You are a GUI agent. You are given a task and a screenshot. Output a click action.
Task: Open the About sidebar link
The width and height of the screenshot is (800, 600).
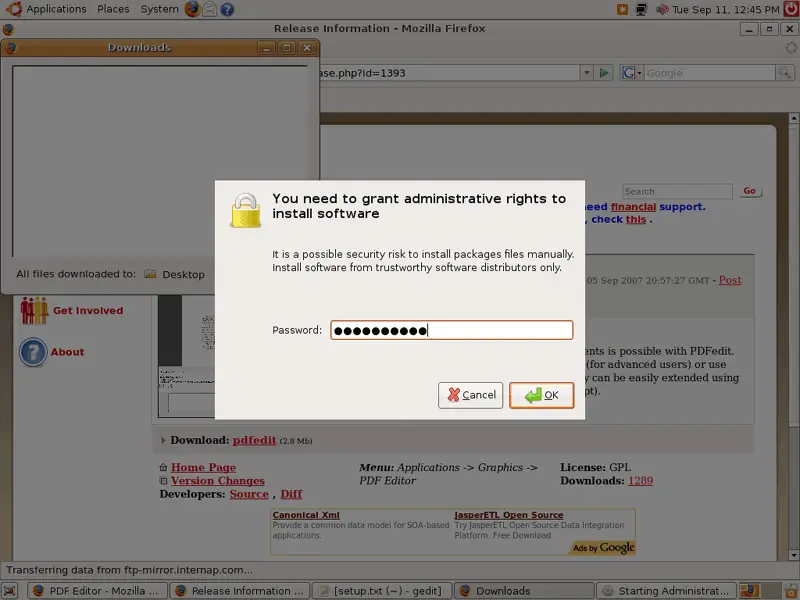pyautogui.click(x=67, y=352)
